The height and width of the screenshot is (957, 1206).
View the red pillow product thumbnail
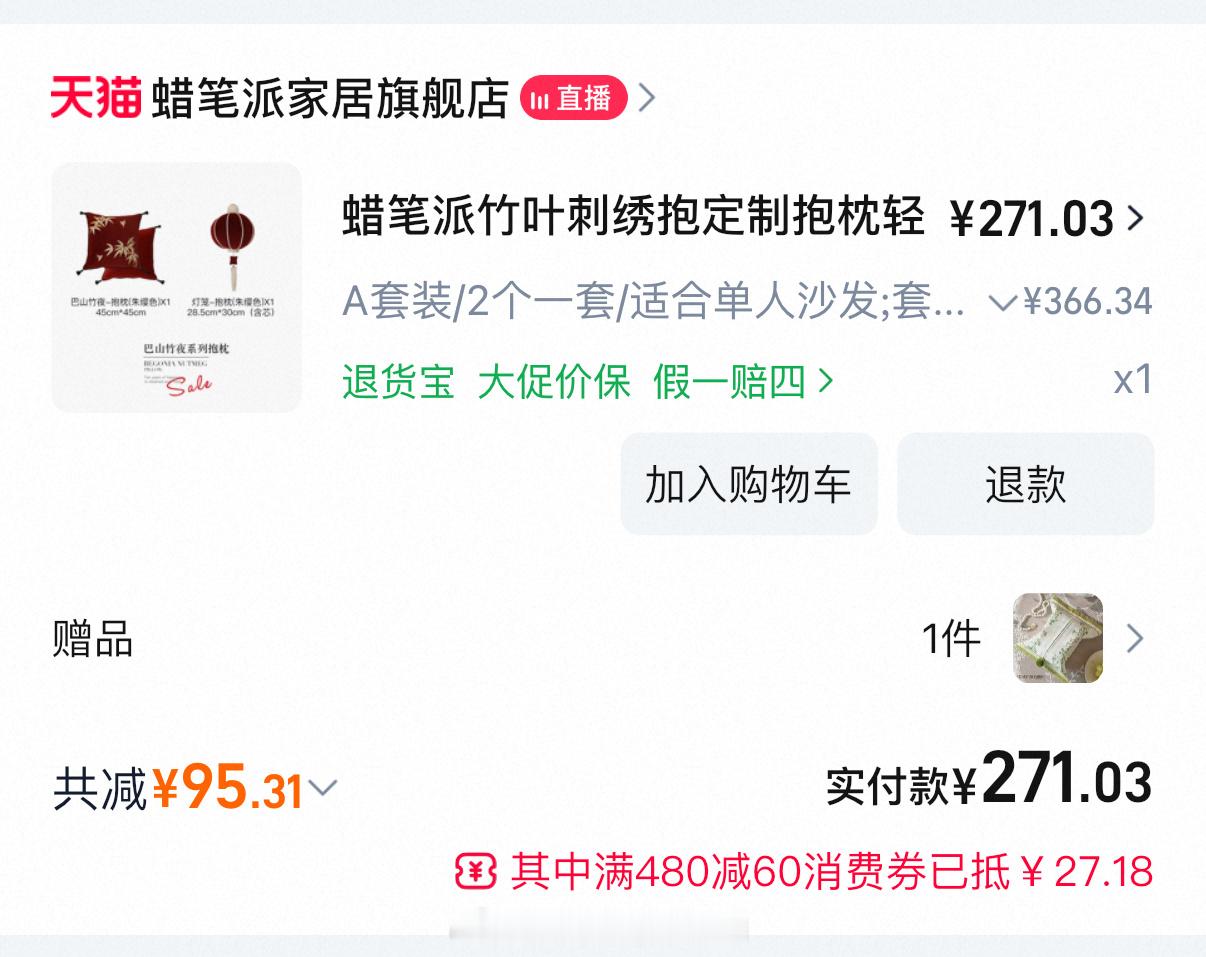[177, 288]
